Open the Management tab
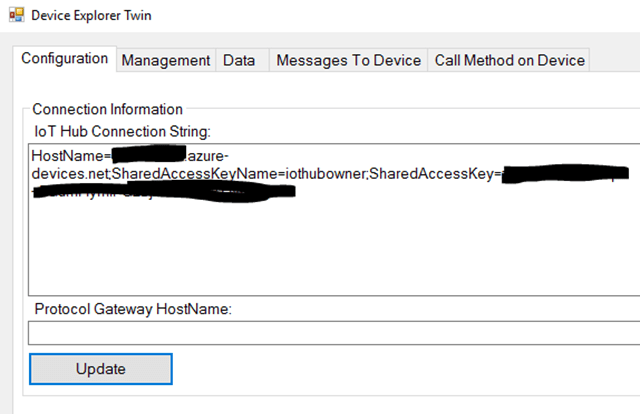The width and height of the screenshot is (640, 414). coord(166,61)
